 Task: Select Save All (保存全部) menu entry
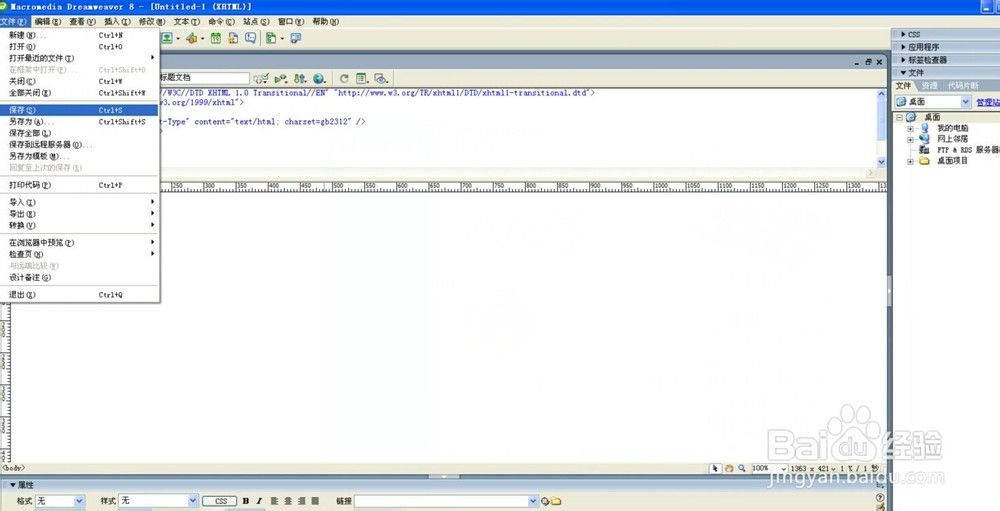(80, 133)
